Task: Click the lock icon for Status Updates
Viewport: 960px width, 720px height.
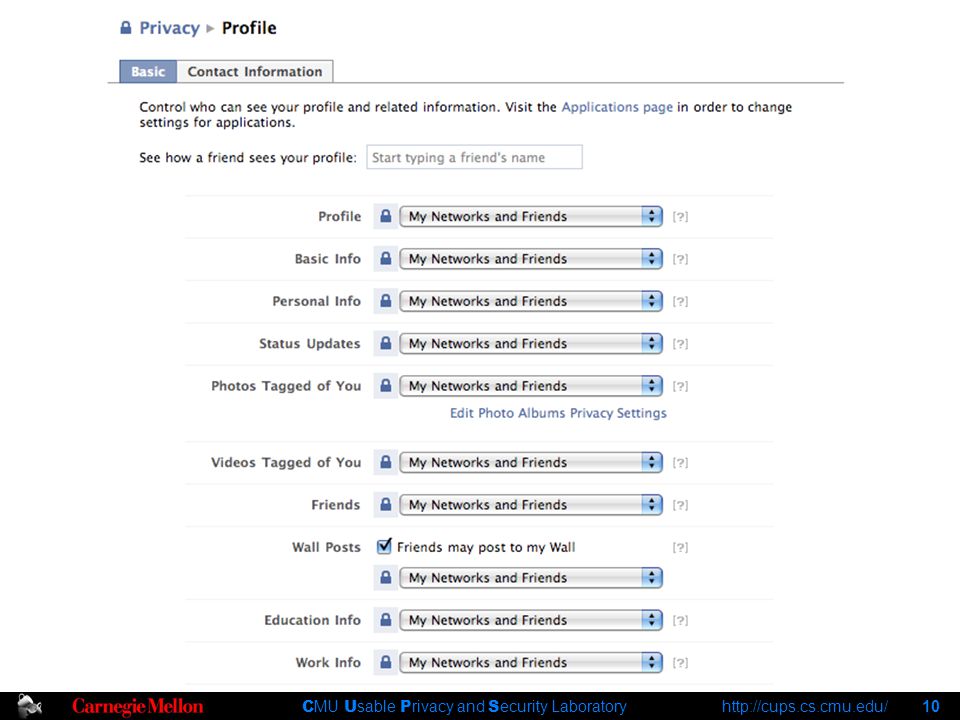Action: coord(386,343)
